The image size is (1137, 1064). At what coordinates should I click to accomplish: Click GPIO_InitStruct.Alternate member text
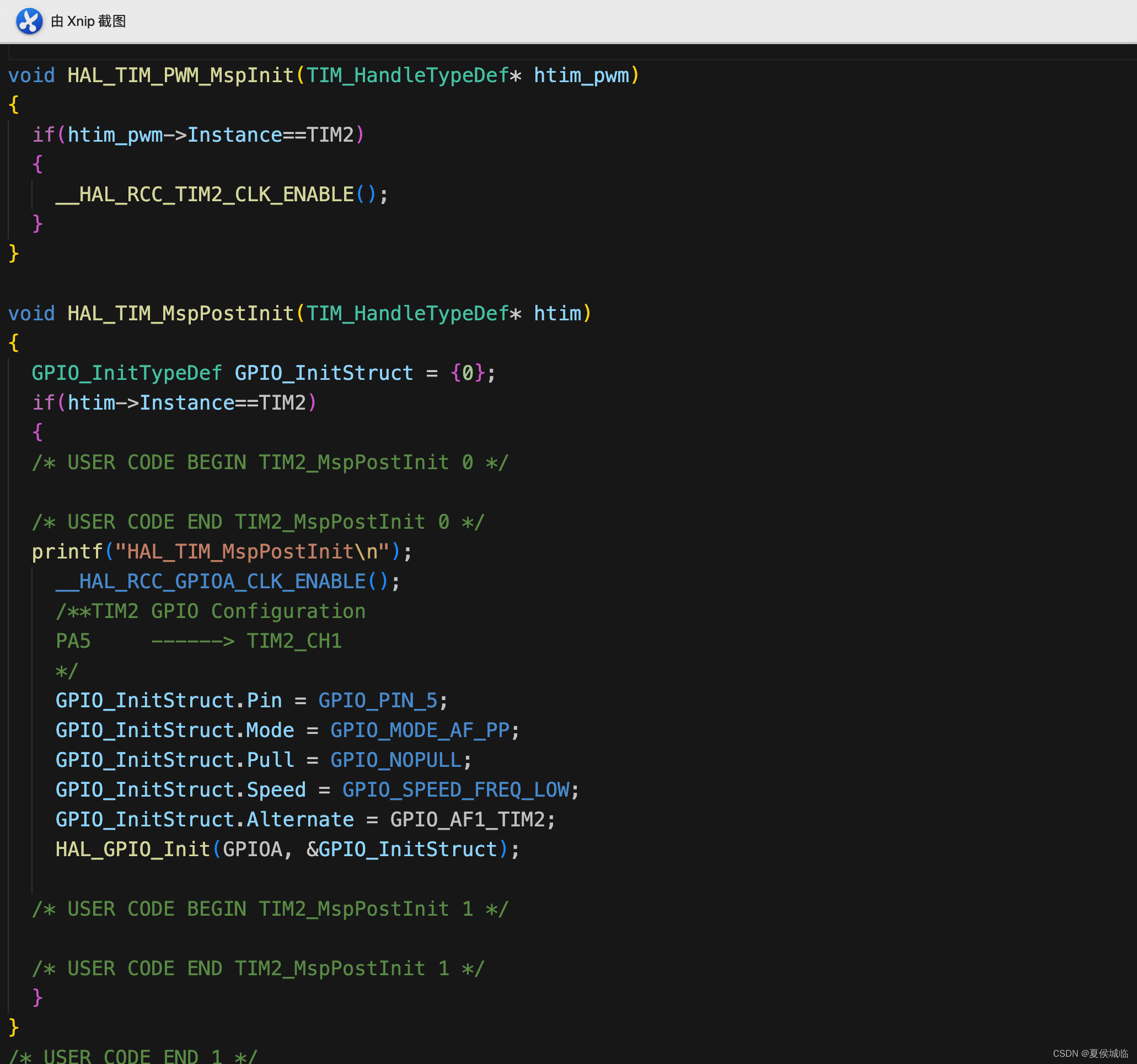[x=205, y=819]
